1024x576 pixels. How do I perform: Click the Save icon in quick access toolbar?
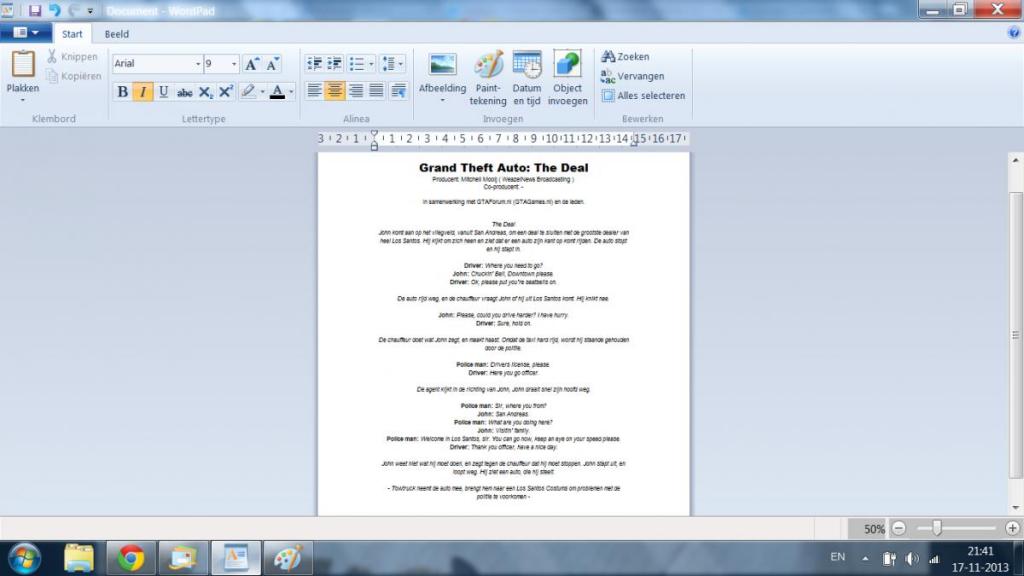[35, 10]
